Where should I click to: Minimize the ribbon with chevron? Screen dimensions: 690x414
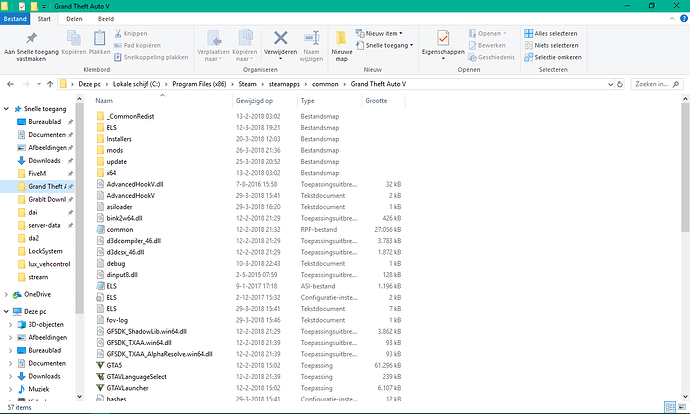672,18
